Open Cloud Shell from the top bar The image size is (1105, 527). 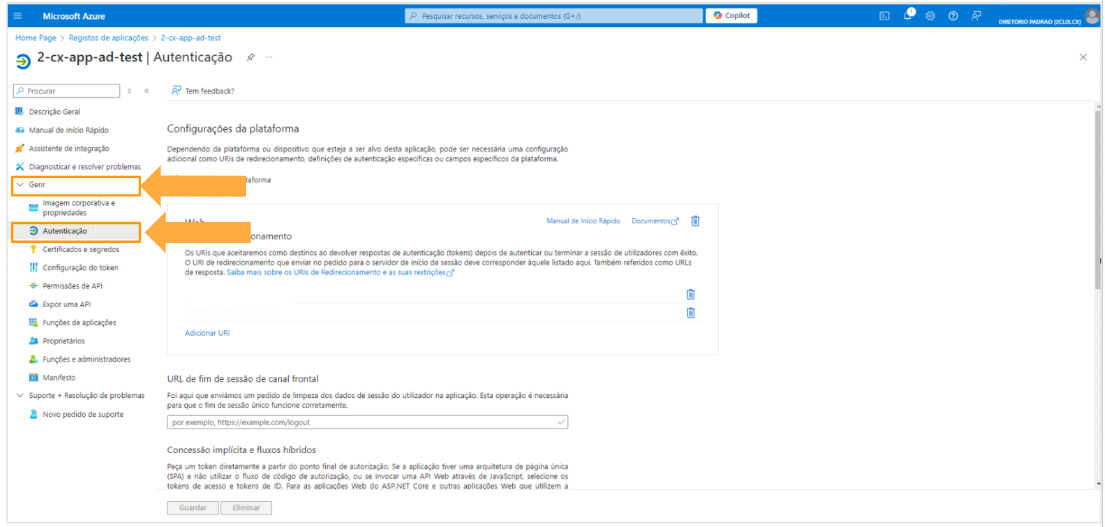[x=885, y=16]
